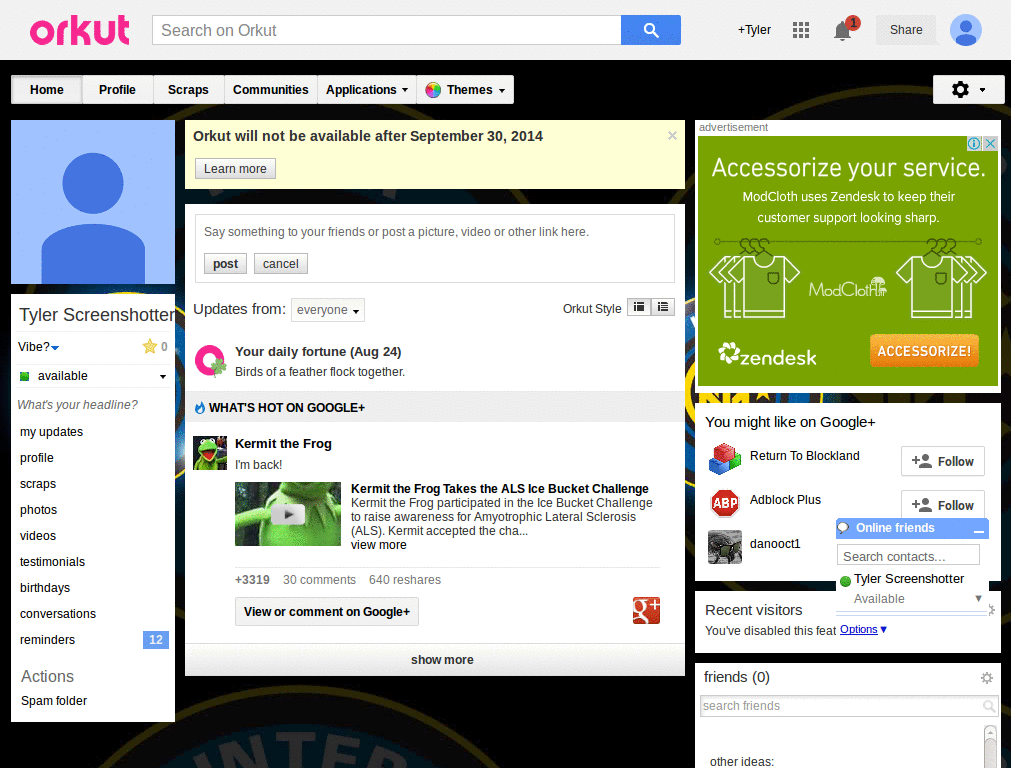Open the Themes dropdown menu
The image size is (1024, 768).
coord(465,89)
